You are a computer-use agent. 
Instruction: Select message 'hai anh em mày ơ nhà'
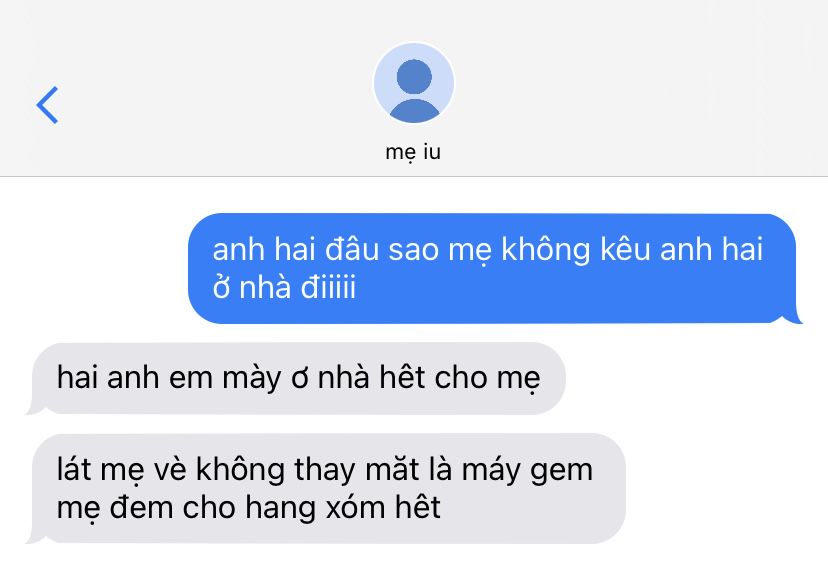298,378
